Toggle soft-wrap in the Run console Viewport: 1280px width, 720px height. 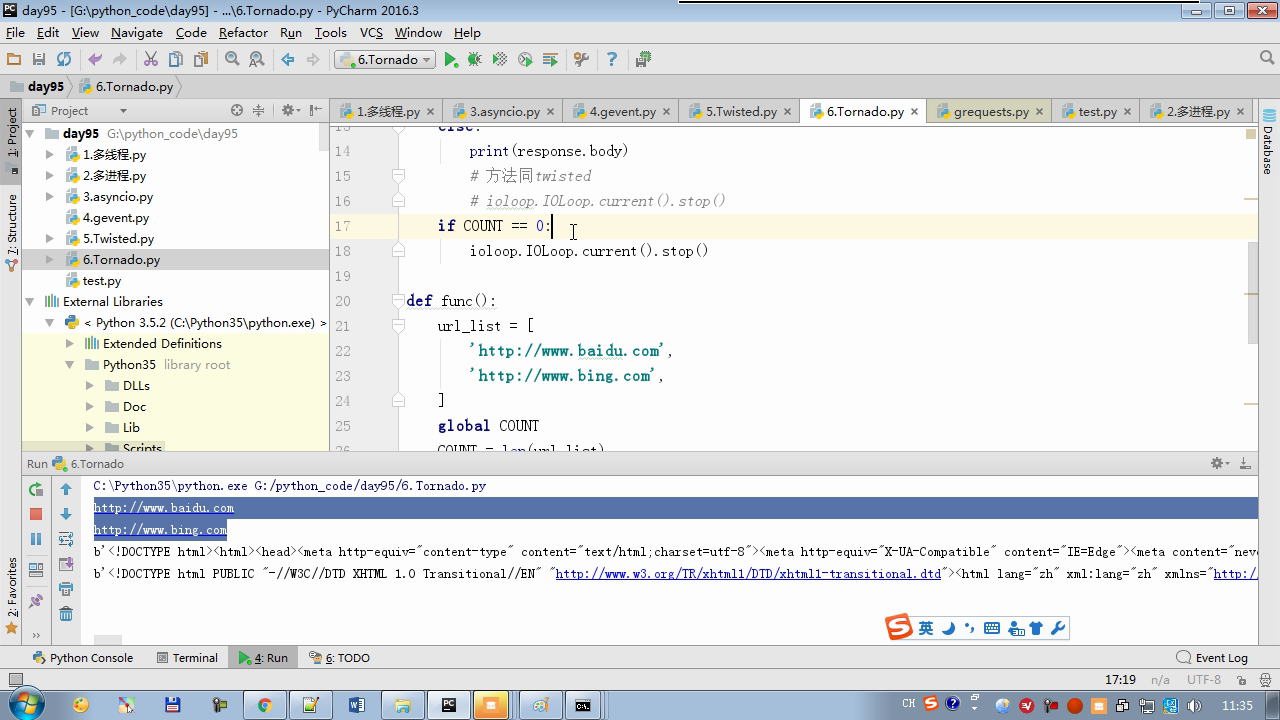coord(66,539)
